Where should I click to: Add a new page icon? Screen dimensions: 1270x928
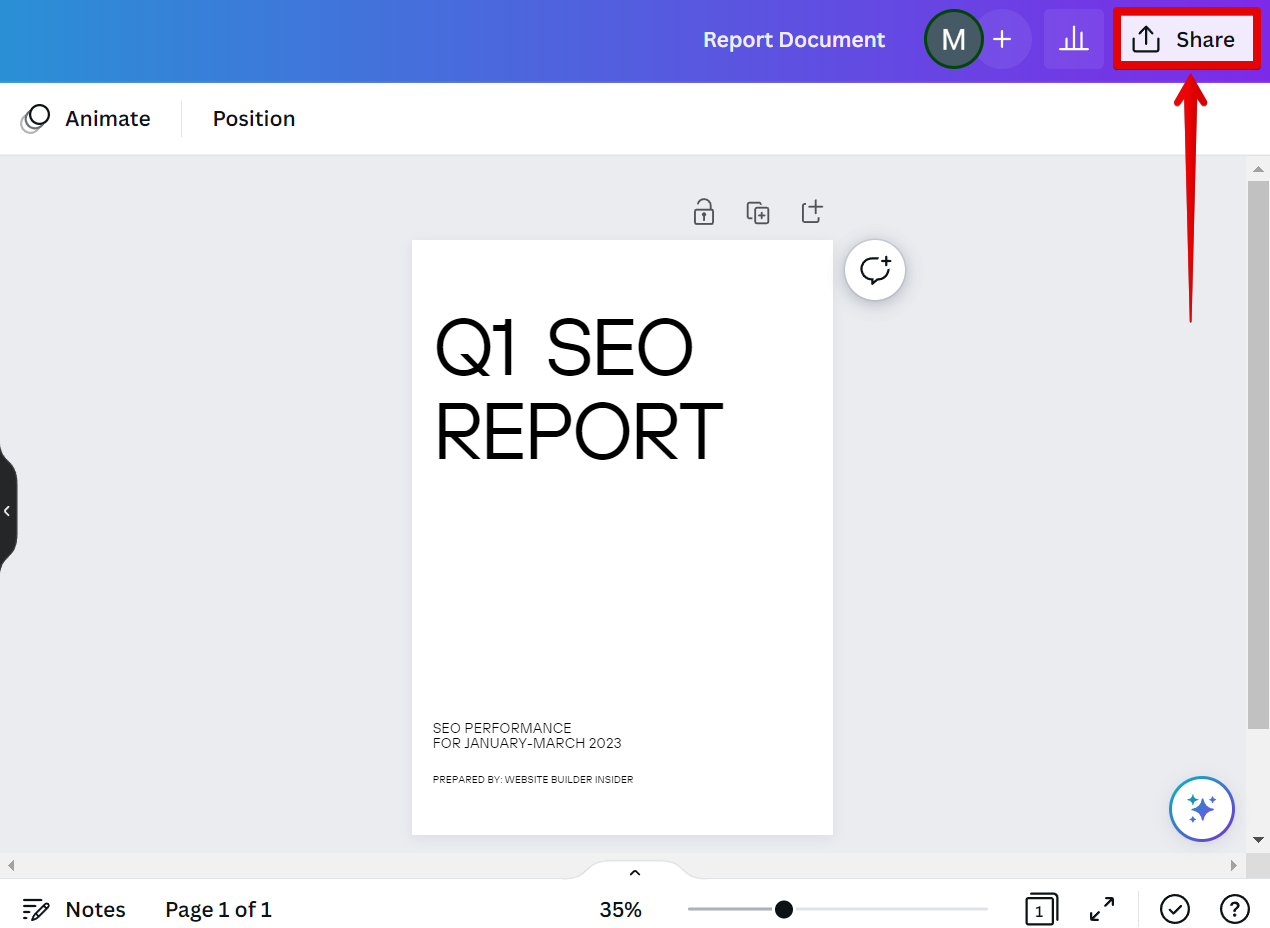pyautogui.click(x=812, y=212)
